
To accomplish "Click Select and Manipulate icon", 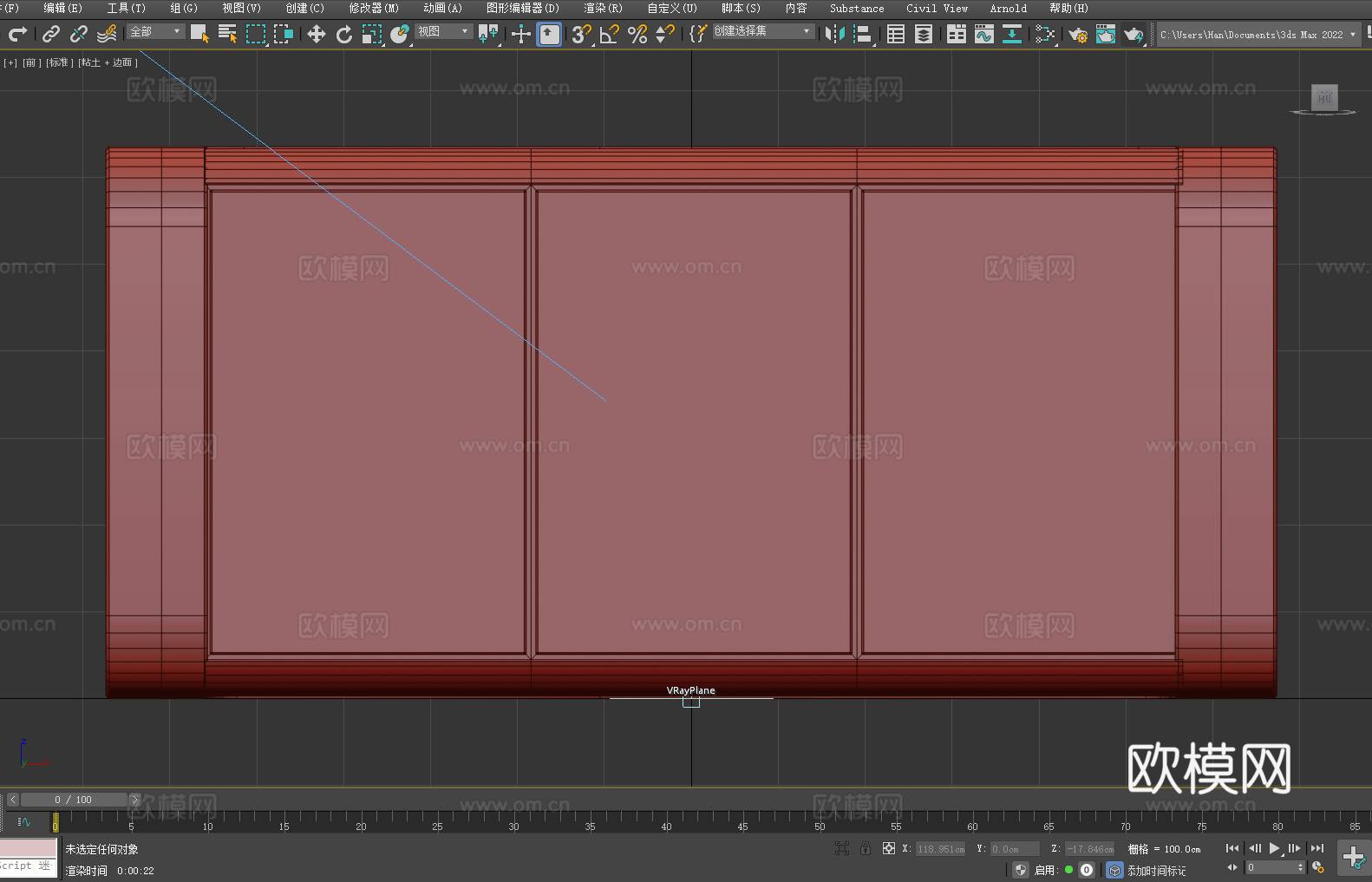I will pyautogui.click(x=521, y=34).
